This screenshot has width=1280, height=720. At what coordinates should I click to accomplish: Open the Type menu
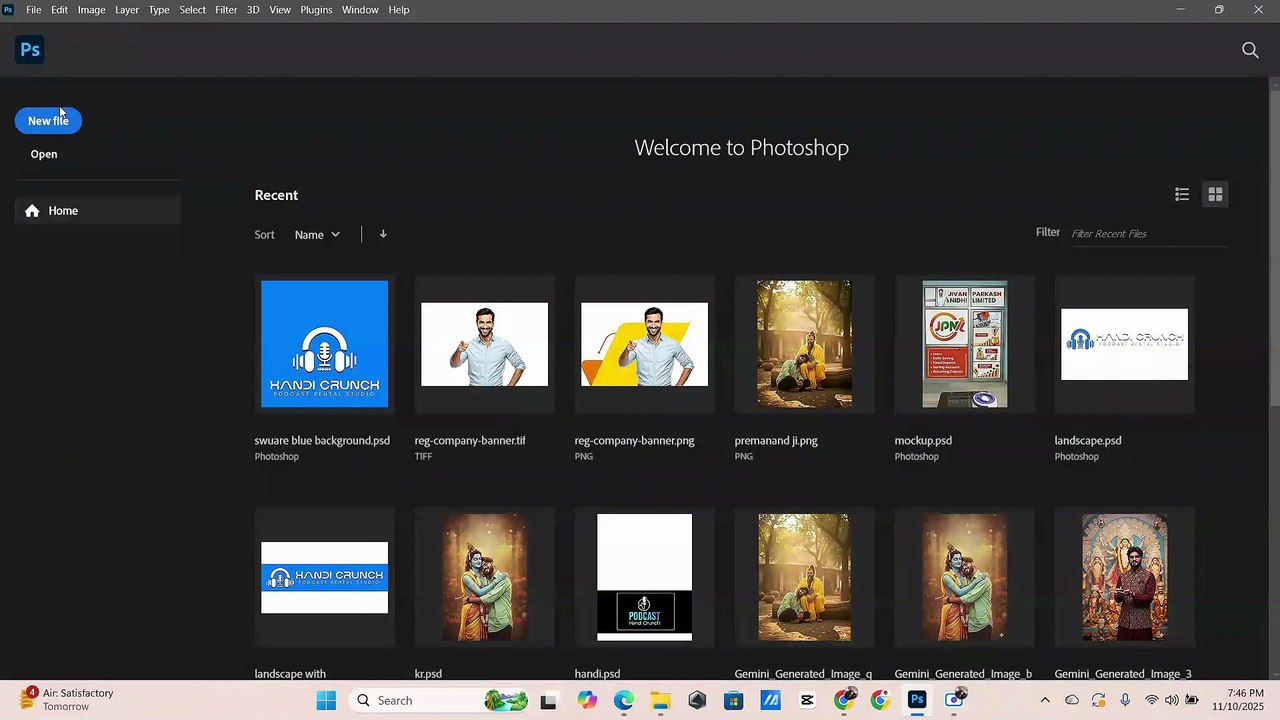coord(159,9)
